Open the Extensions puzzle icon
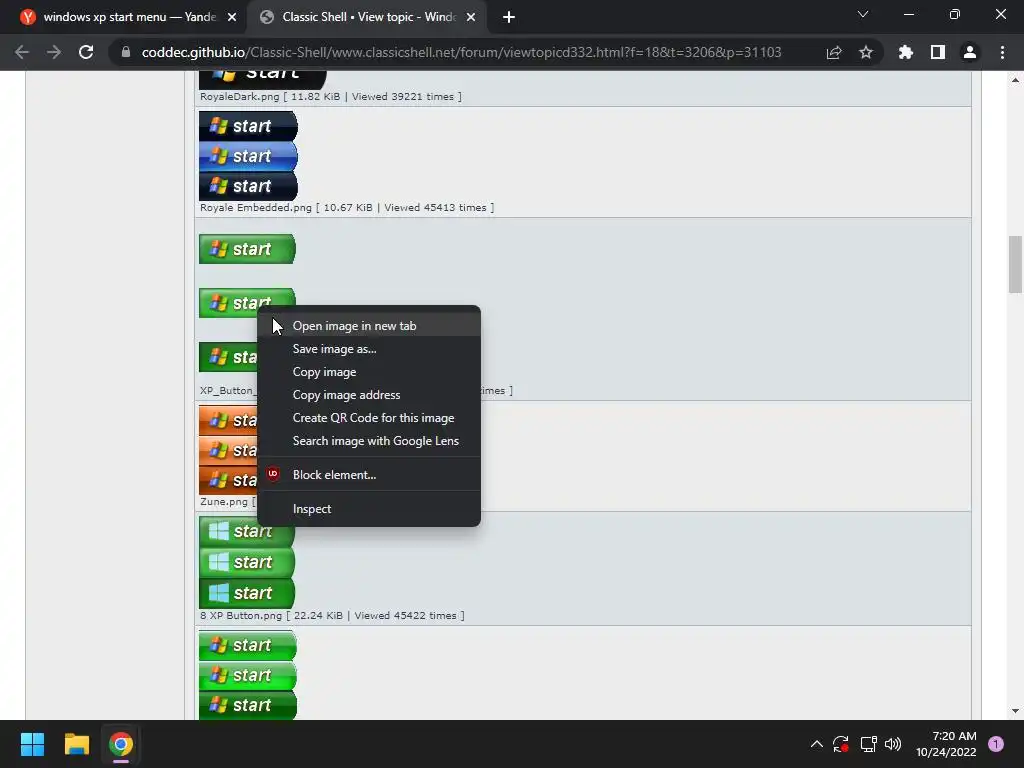 point(906,52)
